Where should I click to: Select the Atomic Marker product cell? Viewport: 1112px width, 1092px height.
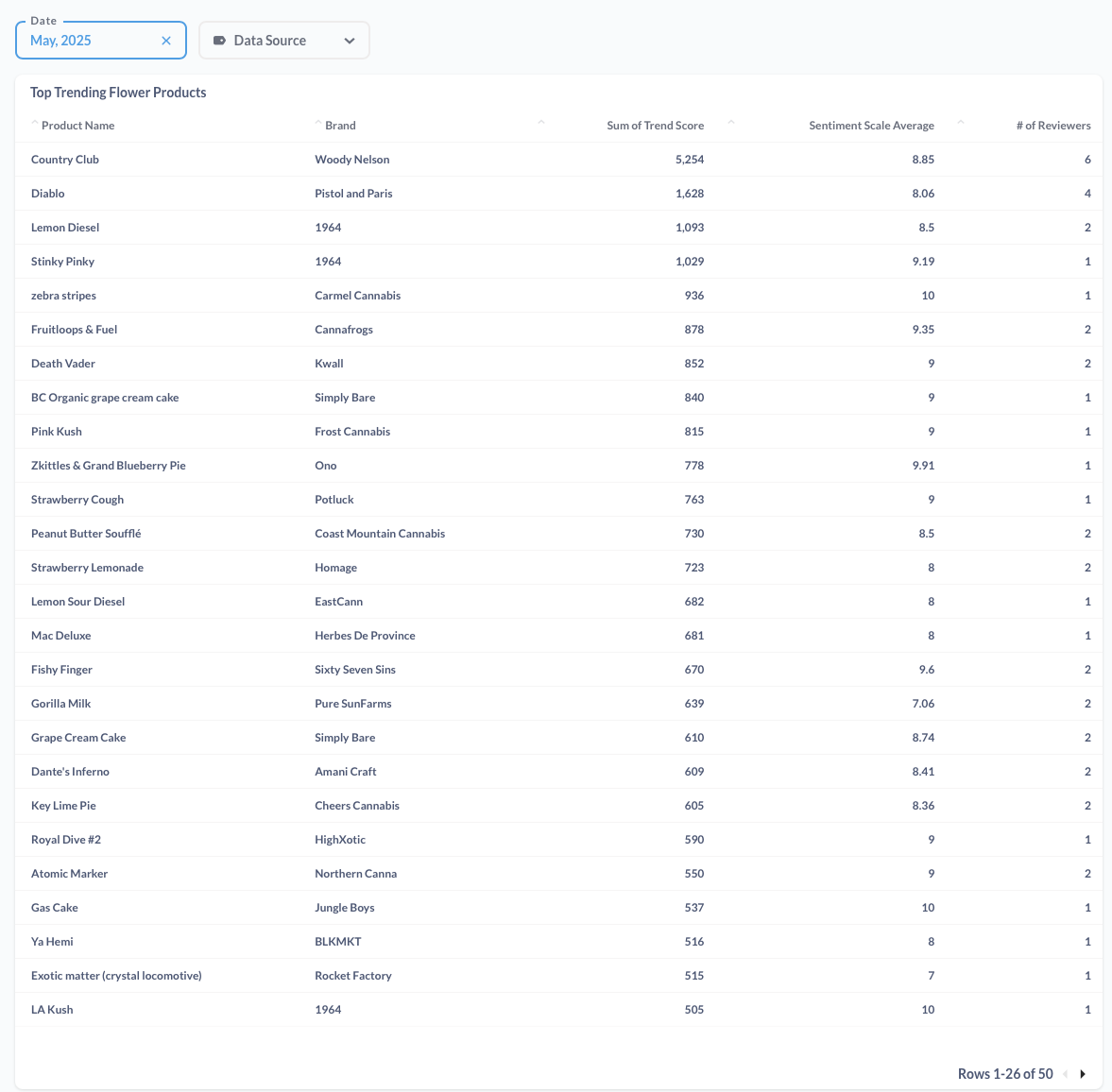(x=70, y=875)
